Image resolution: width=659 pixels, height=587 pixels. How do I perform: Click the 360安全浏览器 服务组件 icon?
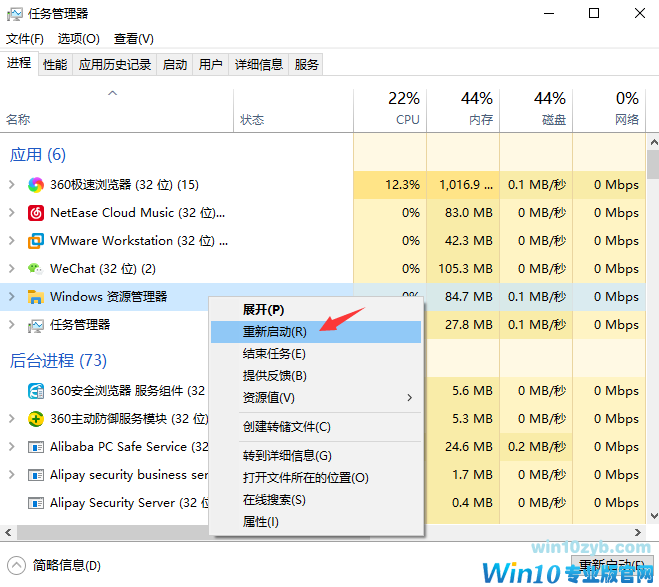[36, 391]
